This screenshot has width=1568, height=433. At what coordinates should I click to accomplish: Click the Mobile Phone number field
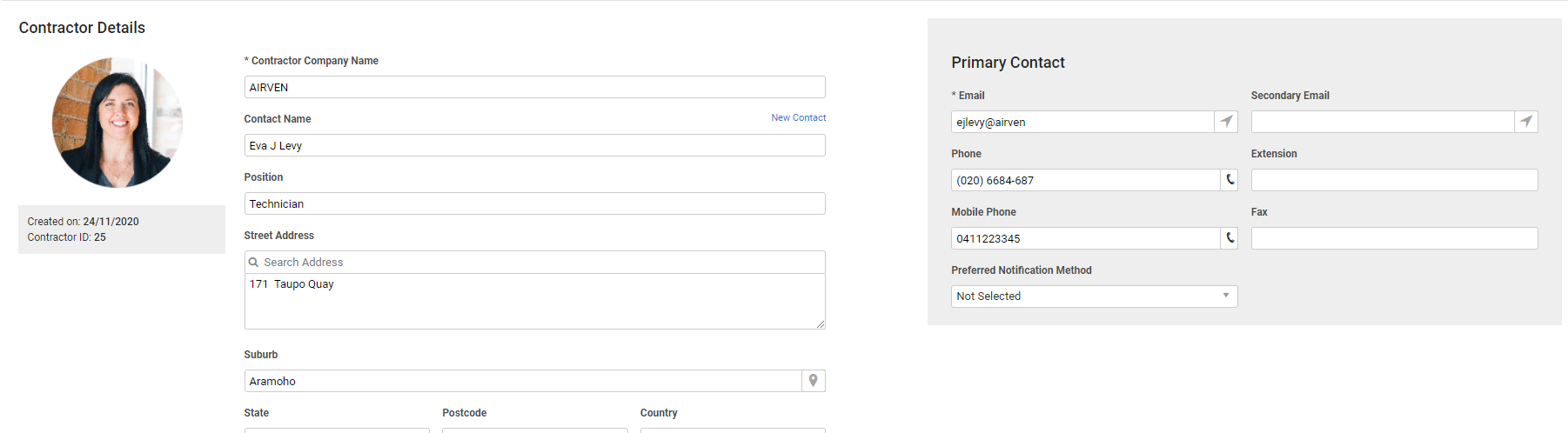click(x=1086, y=238)
